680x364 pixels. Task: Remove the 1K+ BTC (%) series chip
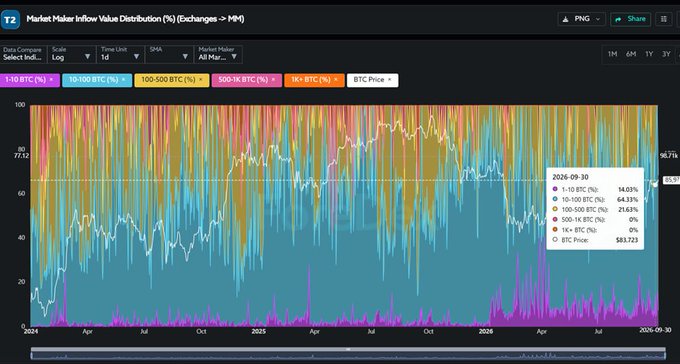click(x=336, y=80)
